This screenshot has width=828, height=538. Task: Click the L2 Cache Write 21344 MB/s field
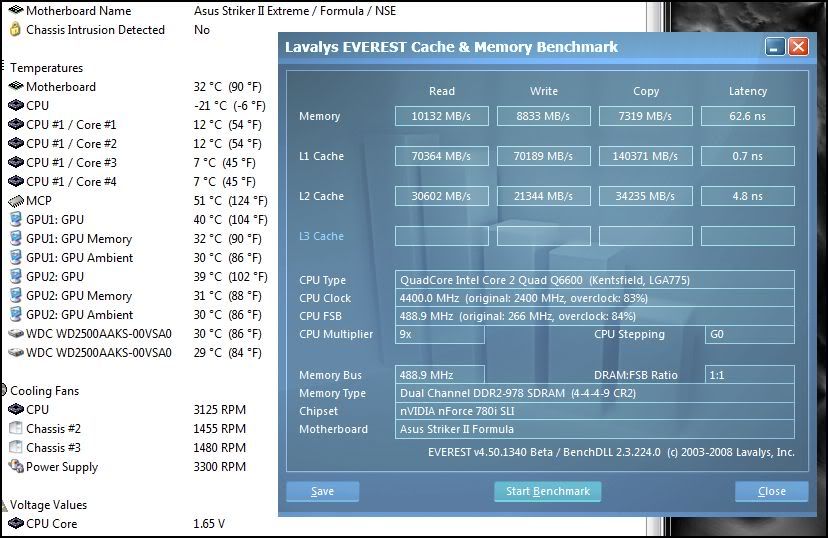[543, 196]
